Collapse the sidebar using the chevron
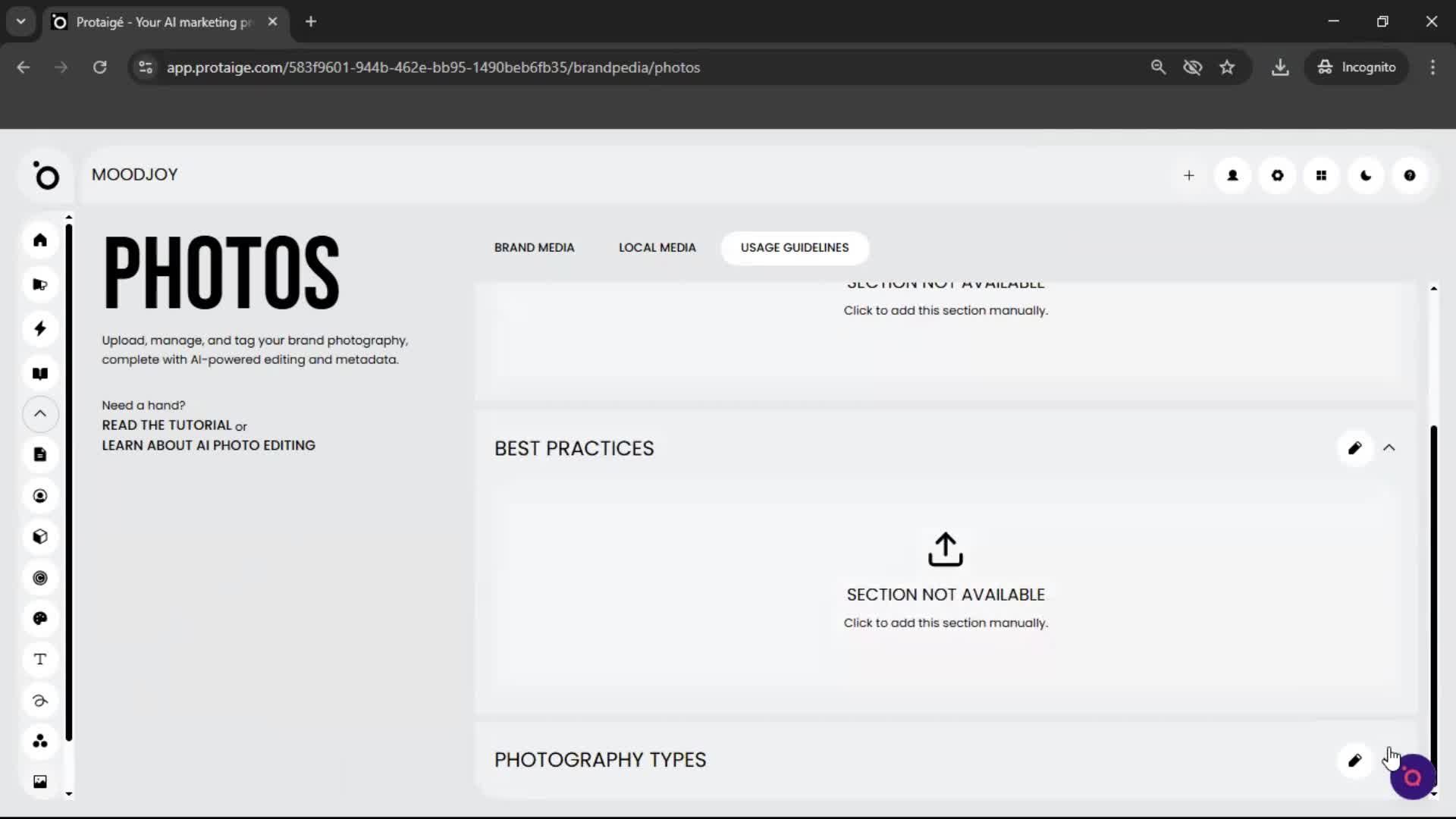Viewport: 1456px width, 819px height. (39, 414)
